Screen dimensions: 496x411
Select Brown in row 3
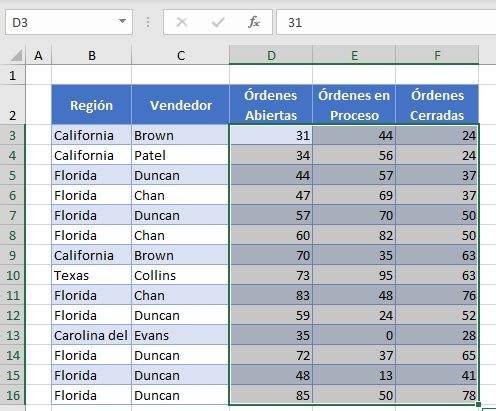[181, 135]
